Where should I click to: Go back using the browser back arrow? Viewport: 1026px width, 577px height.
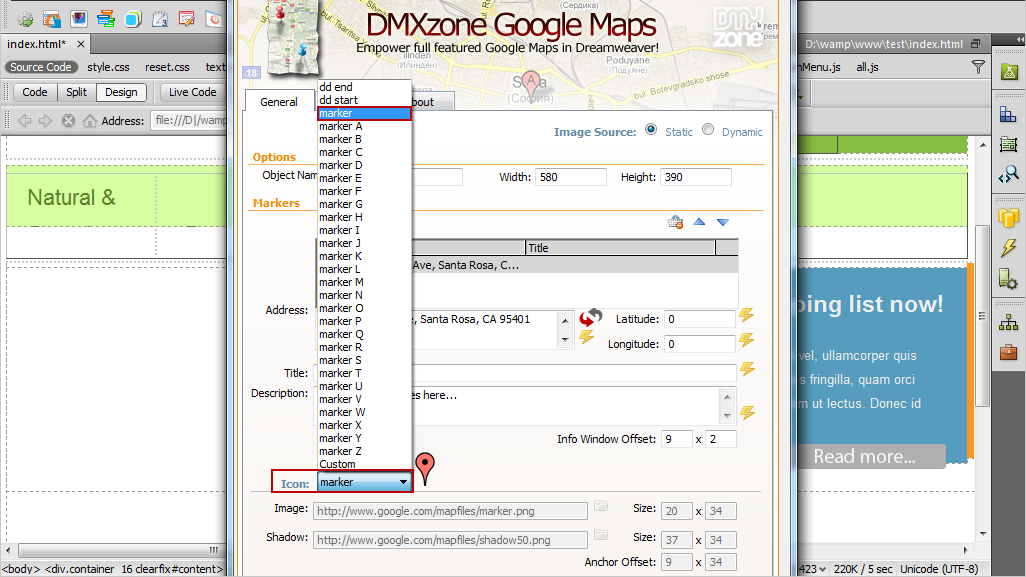click(x=25, y=121)
